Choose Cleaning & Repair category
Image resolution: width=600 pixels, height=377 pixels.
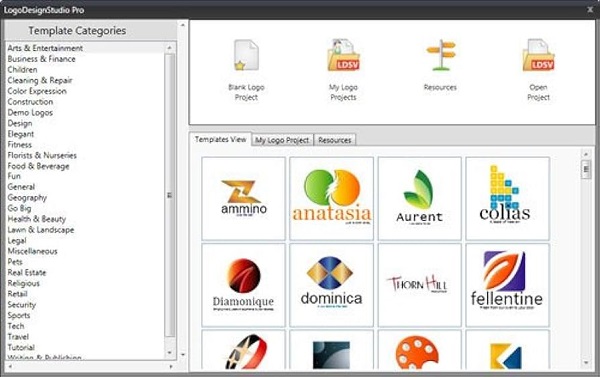[40, 80]
